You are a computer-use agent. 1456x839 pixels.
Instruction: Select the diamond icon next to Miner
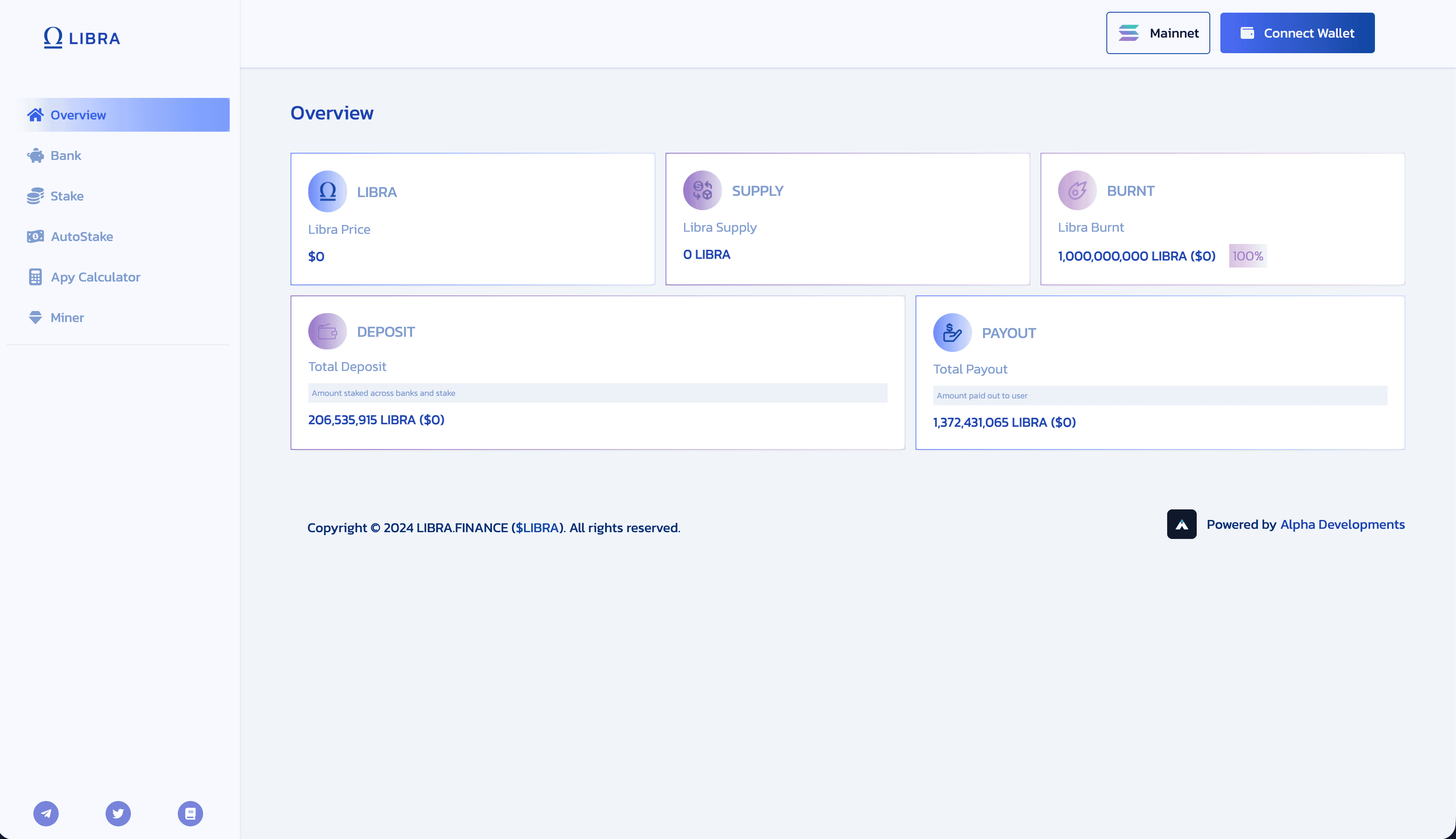[x=36, y=317]
